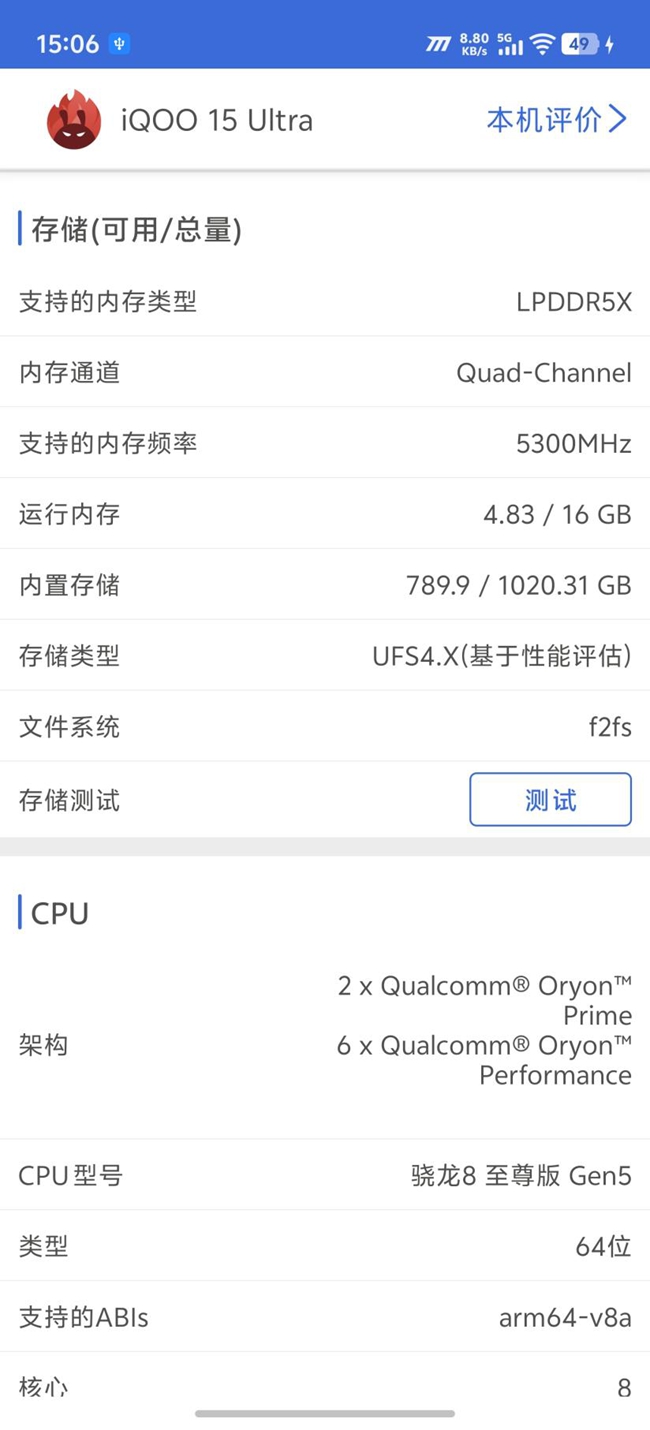Tap the Wi-Fi signal status icon

542,44
